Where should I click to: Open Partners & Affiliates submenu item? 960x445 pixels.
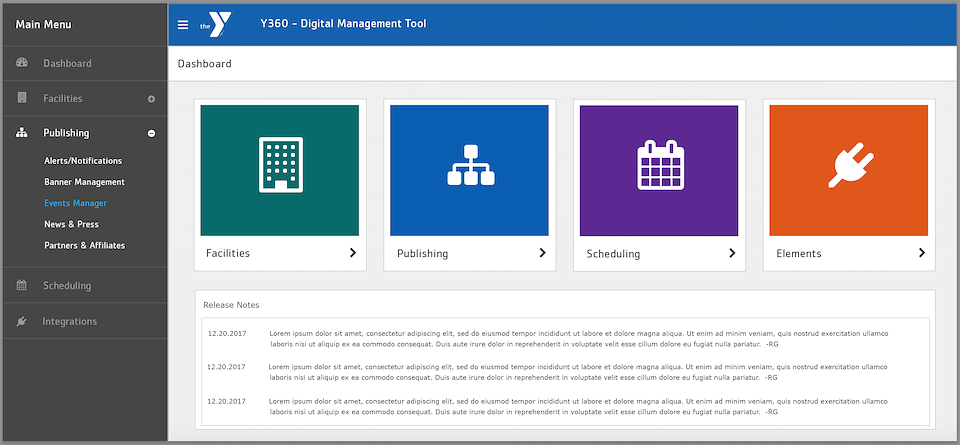(x=84, y=245)
